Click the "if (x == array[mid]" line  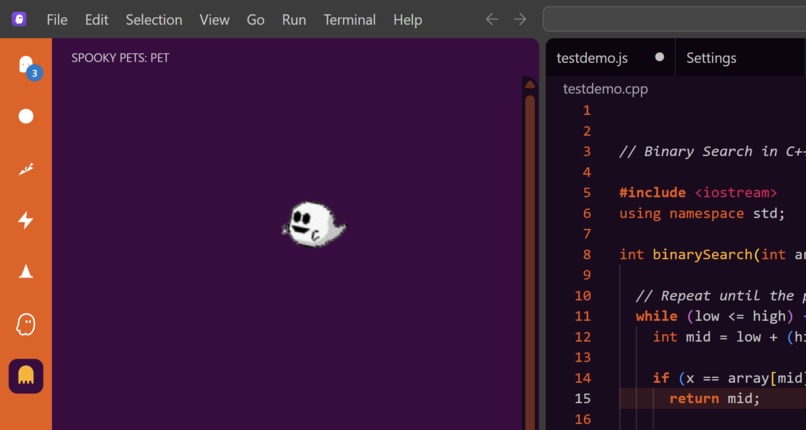pos(729,378)
